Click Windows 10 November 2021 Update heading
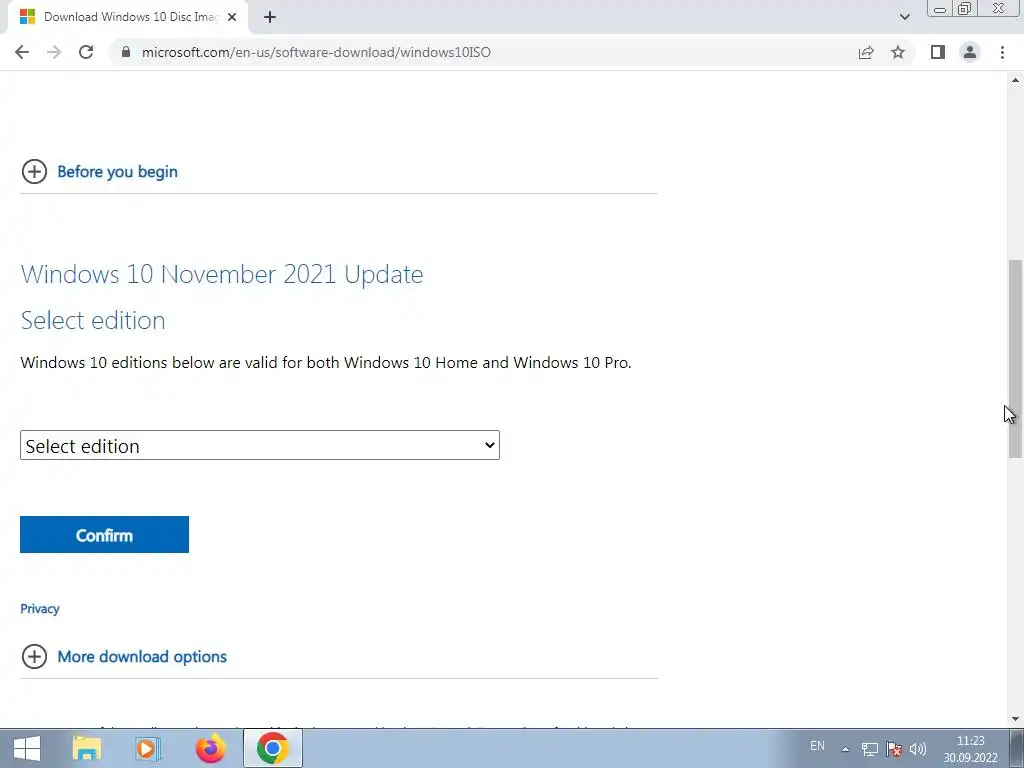 point(222,274)
